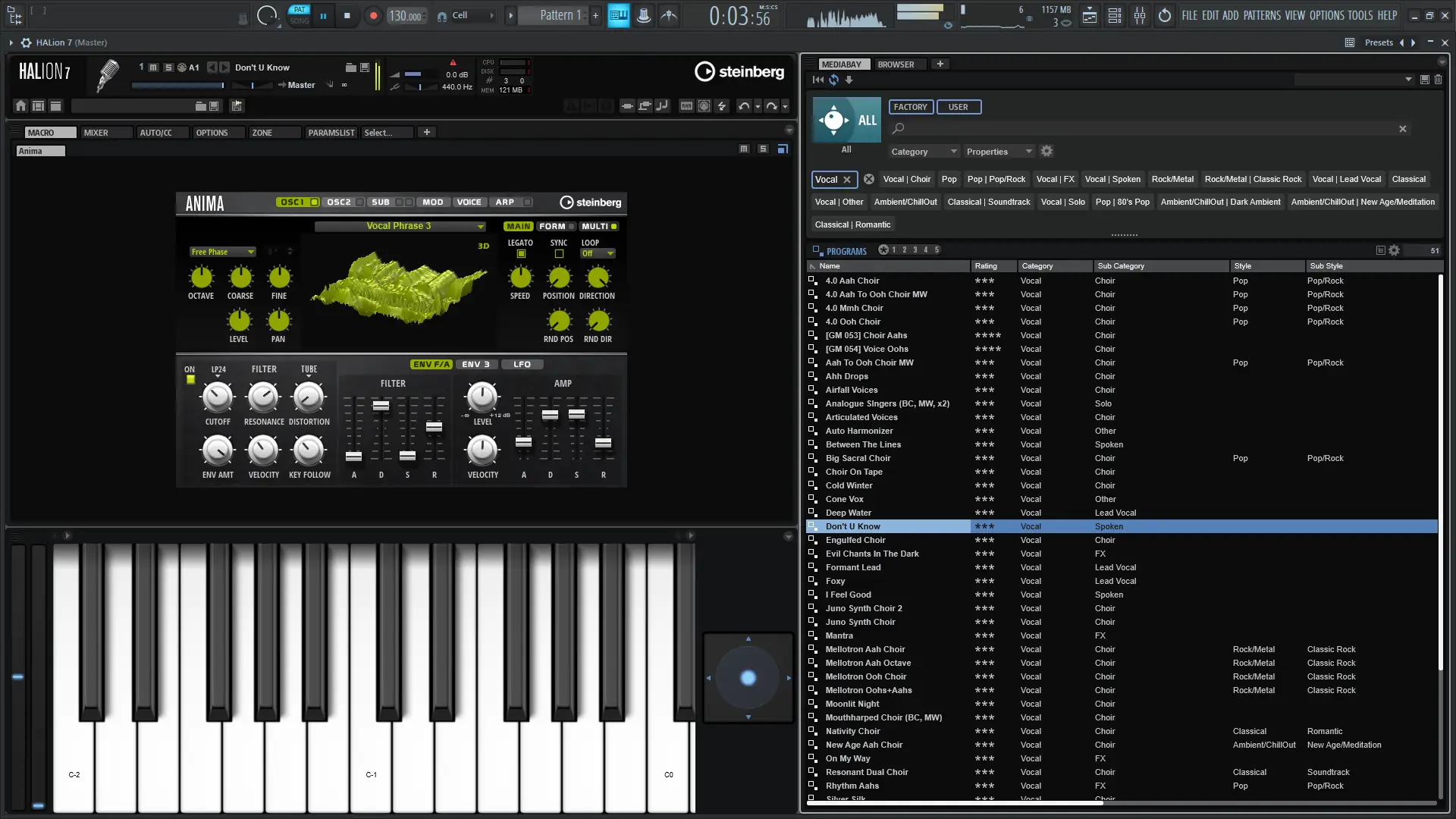Image resolution: width=1456 pixels, height=819 pixels.
Task: Click the HALion home icon
Action: (20, 106)
